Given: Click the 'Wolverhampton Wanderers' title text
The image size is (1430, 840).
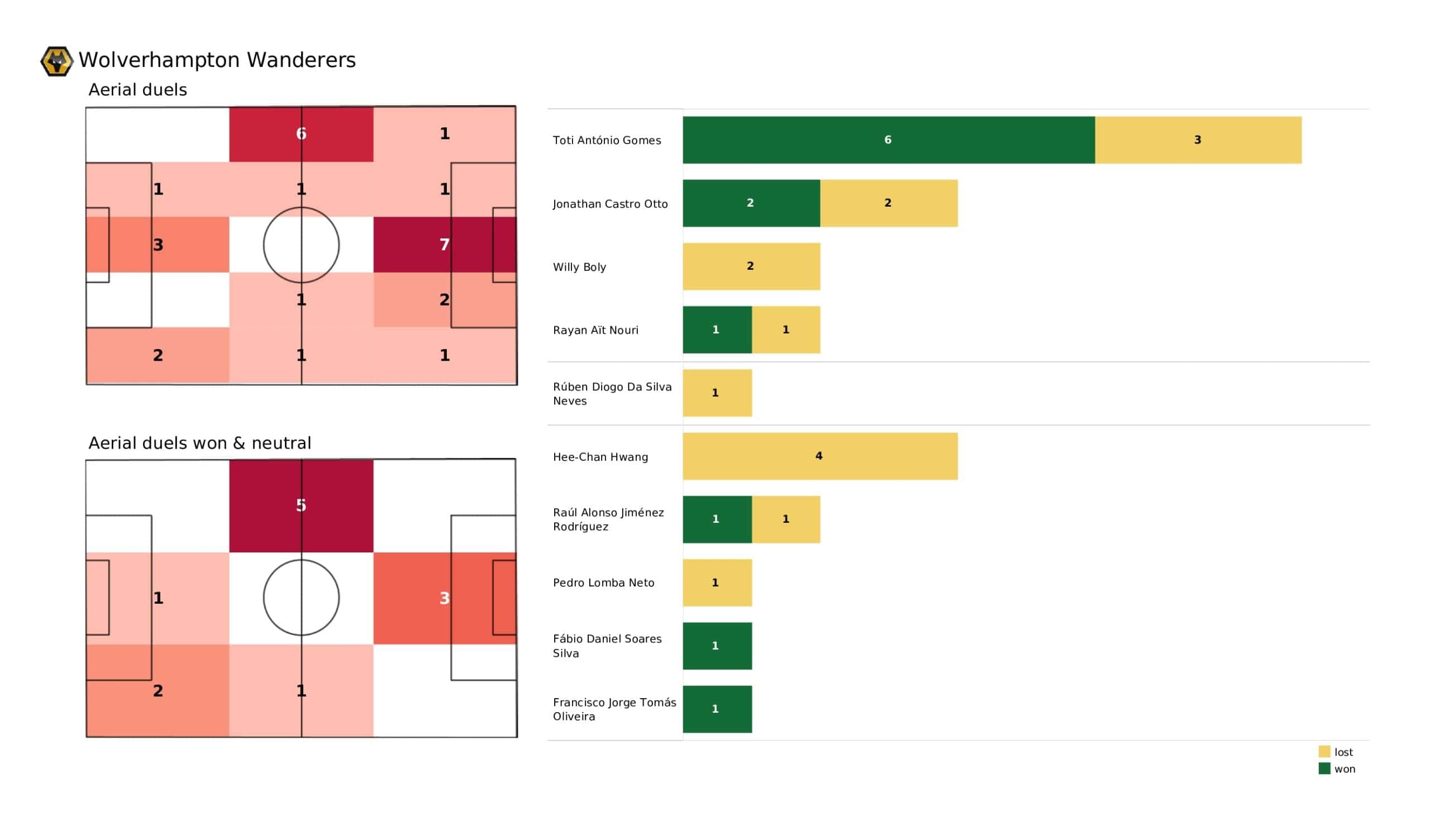Looking at the screenshot, I should coord(217,60).
